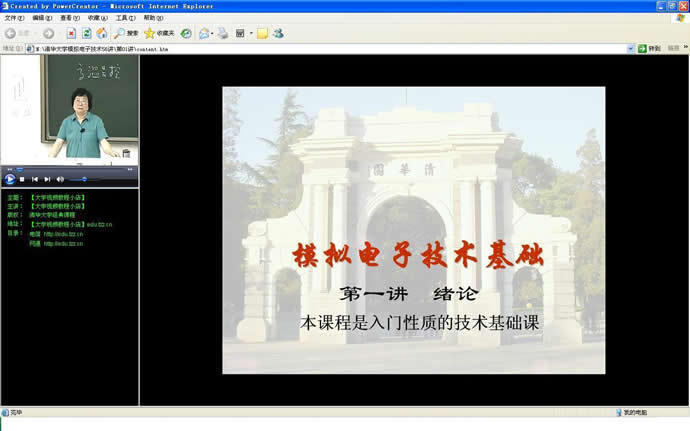The width and height of the screenshot is (690, 431).
Task: Click the status bar page icon
Action: pyautogui.click(x=5, y=413)
